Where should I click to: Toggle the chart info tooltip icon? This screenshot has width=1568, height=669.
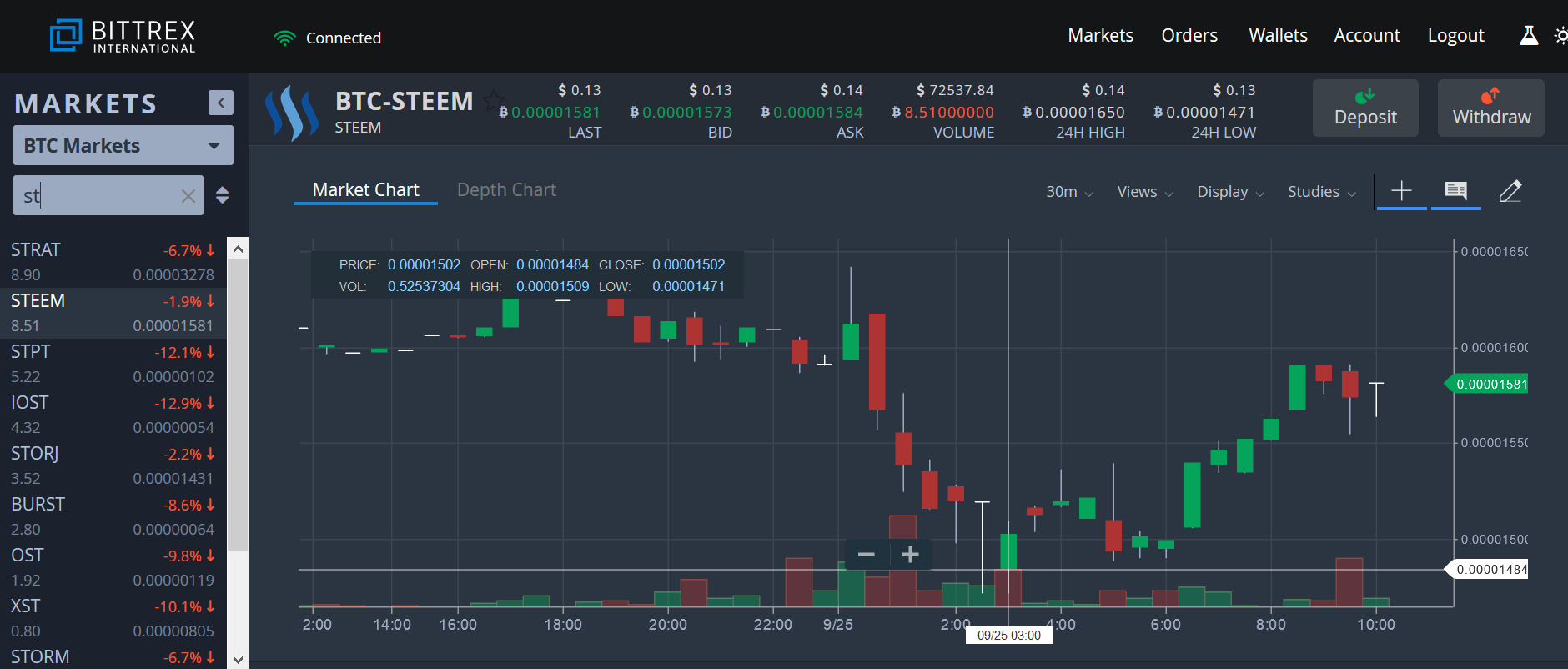[x=1455, y=191]
